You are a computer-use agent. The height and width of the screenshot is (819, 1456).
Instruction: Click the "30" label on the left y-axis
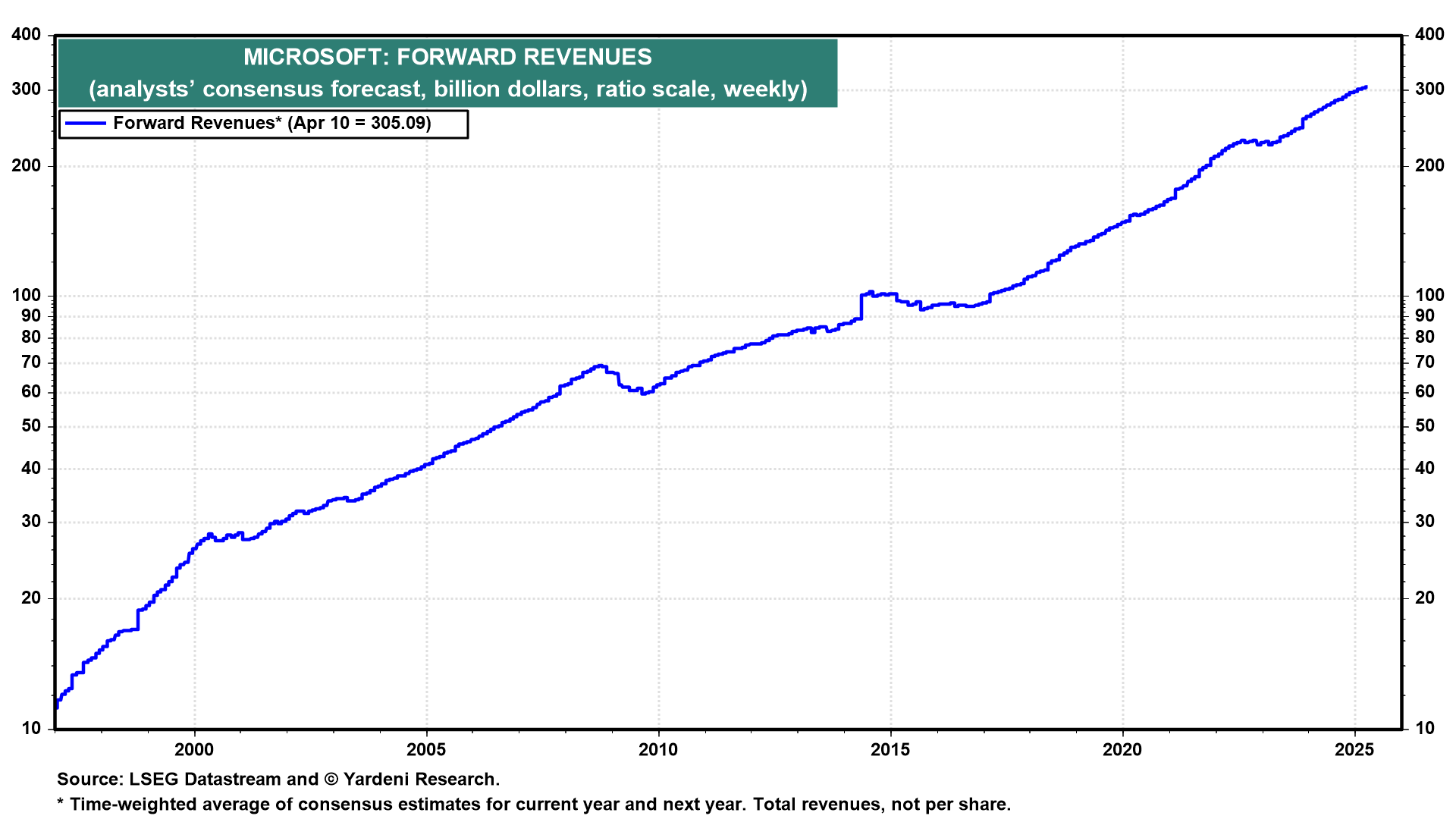[x=32, y=521]
